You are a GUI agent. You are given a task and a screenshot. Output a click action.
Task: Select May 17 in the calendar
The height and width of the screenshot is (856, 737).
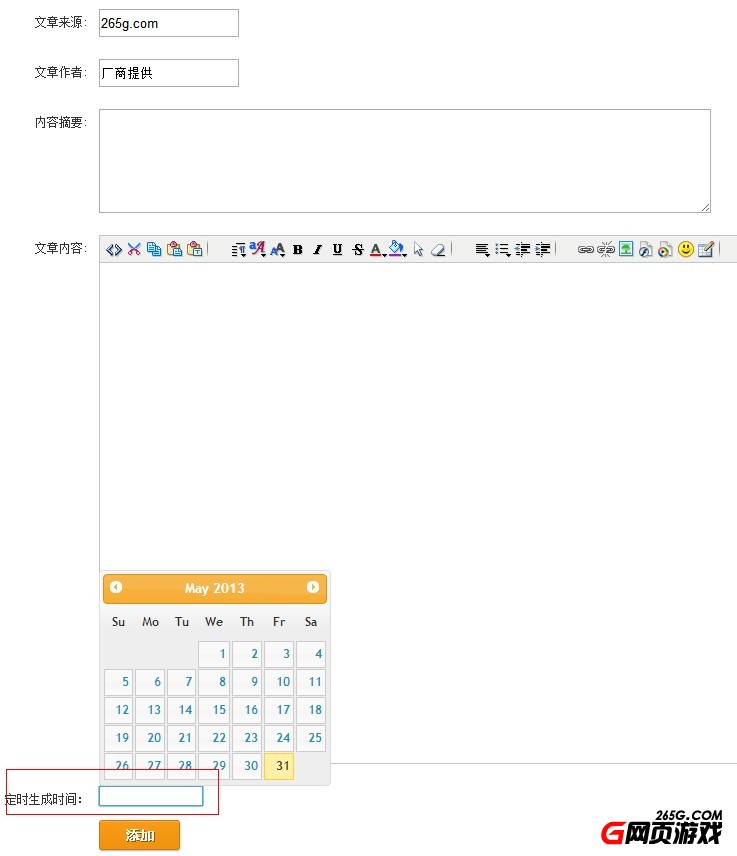[279, 710]
